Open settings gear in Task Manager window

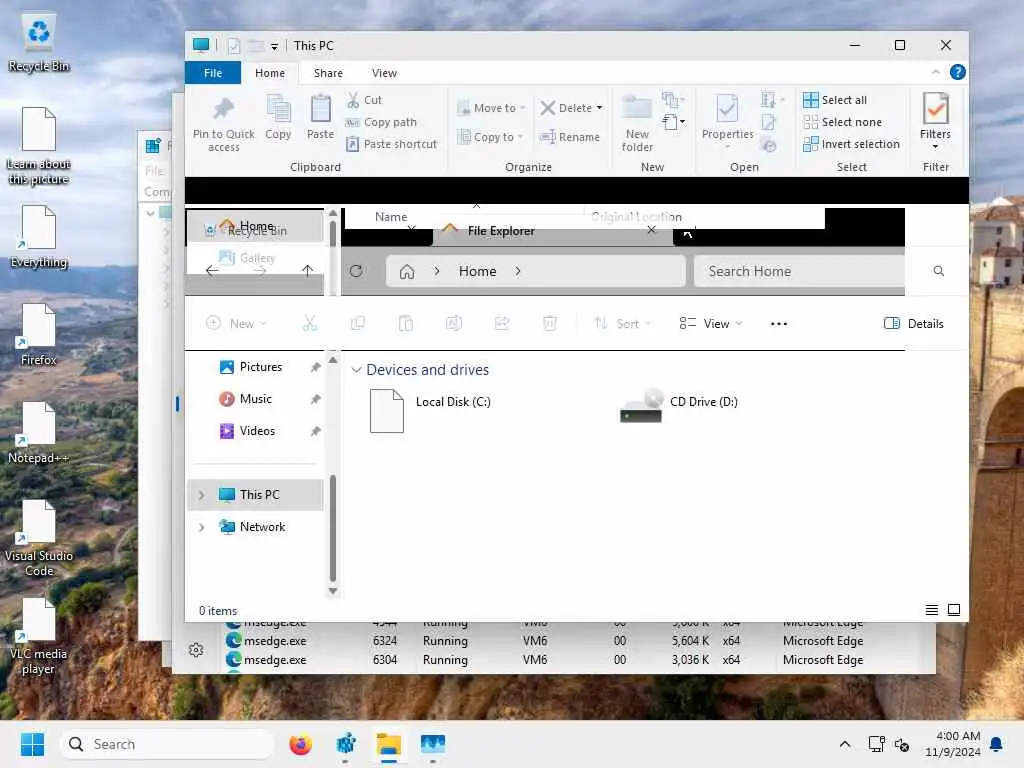[x=196, y=650]
